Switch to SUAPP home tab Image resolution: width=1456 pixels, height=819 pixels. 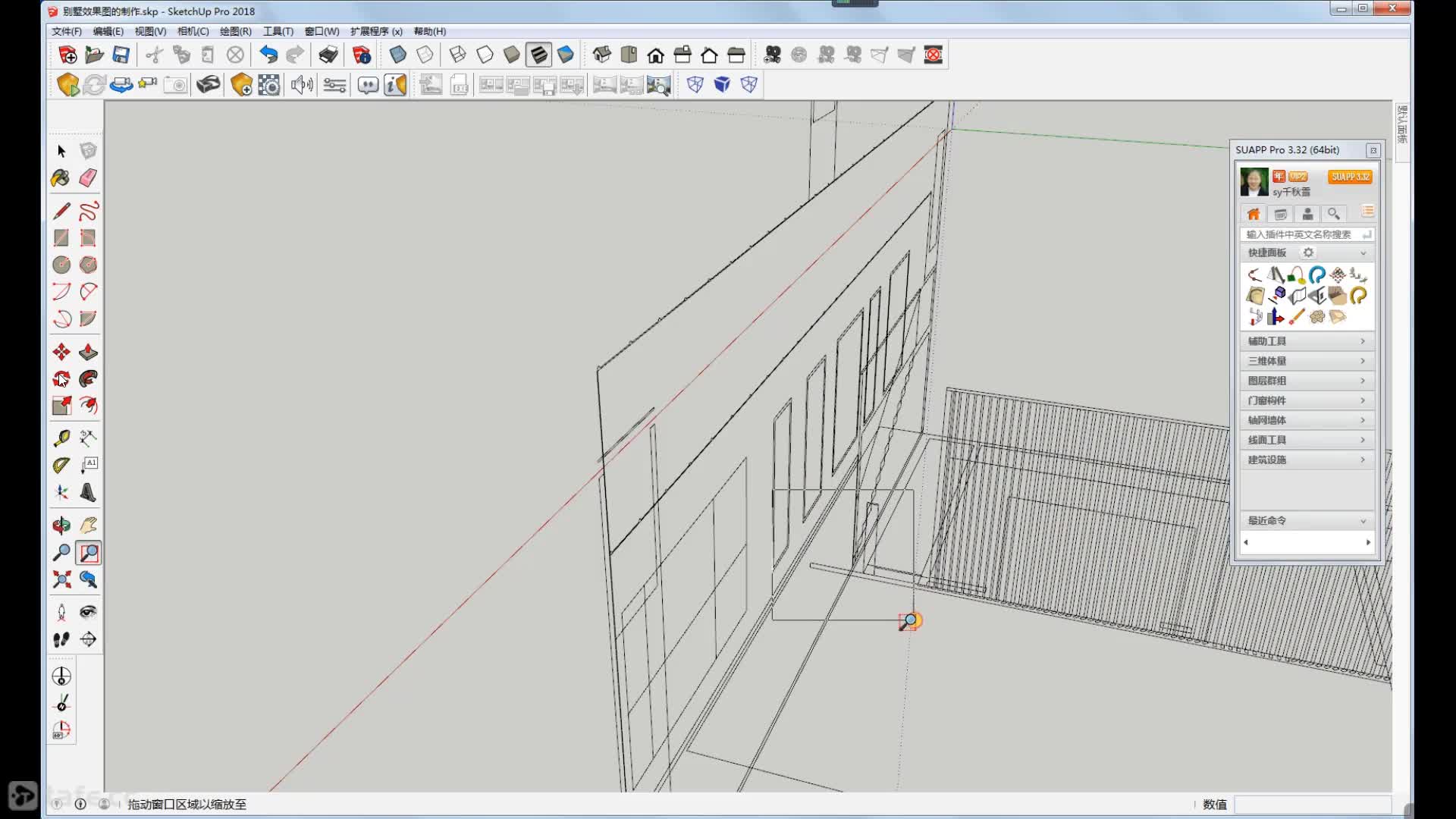click(x=1254, y=214)
